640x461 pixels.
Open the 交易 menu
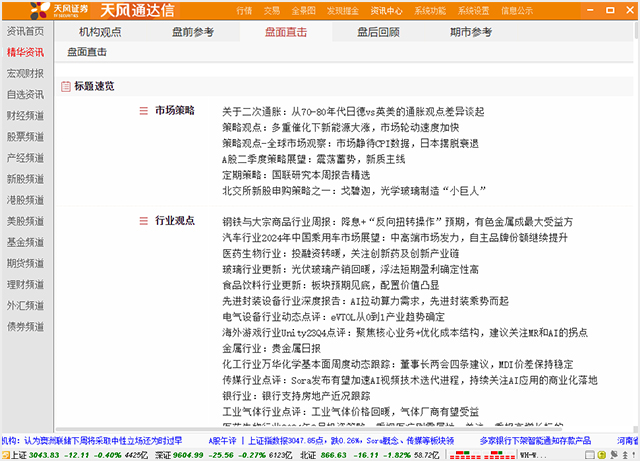[x=272, y=11]
